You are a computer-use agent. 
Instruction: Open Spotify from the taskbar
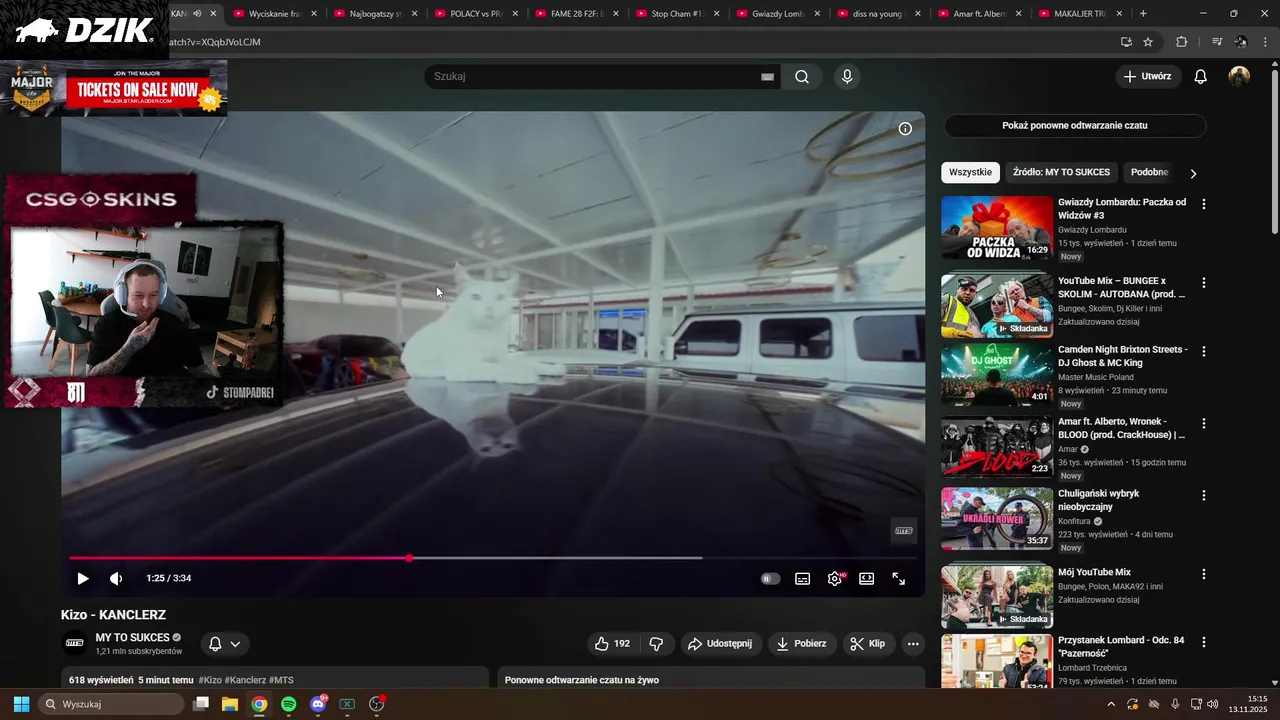(x=288, y=704)
